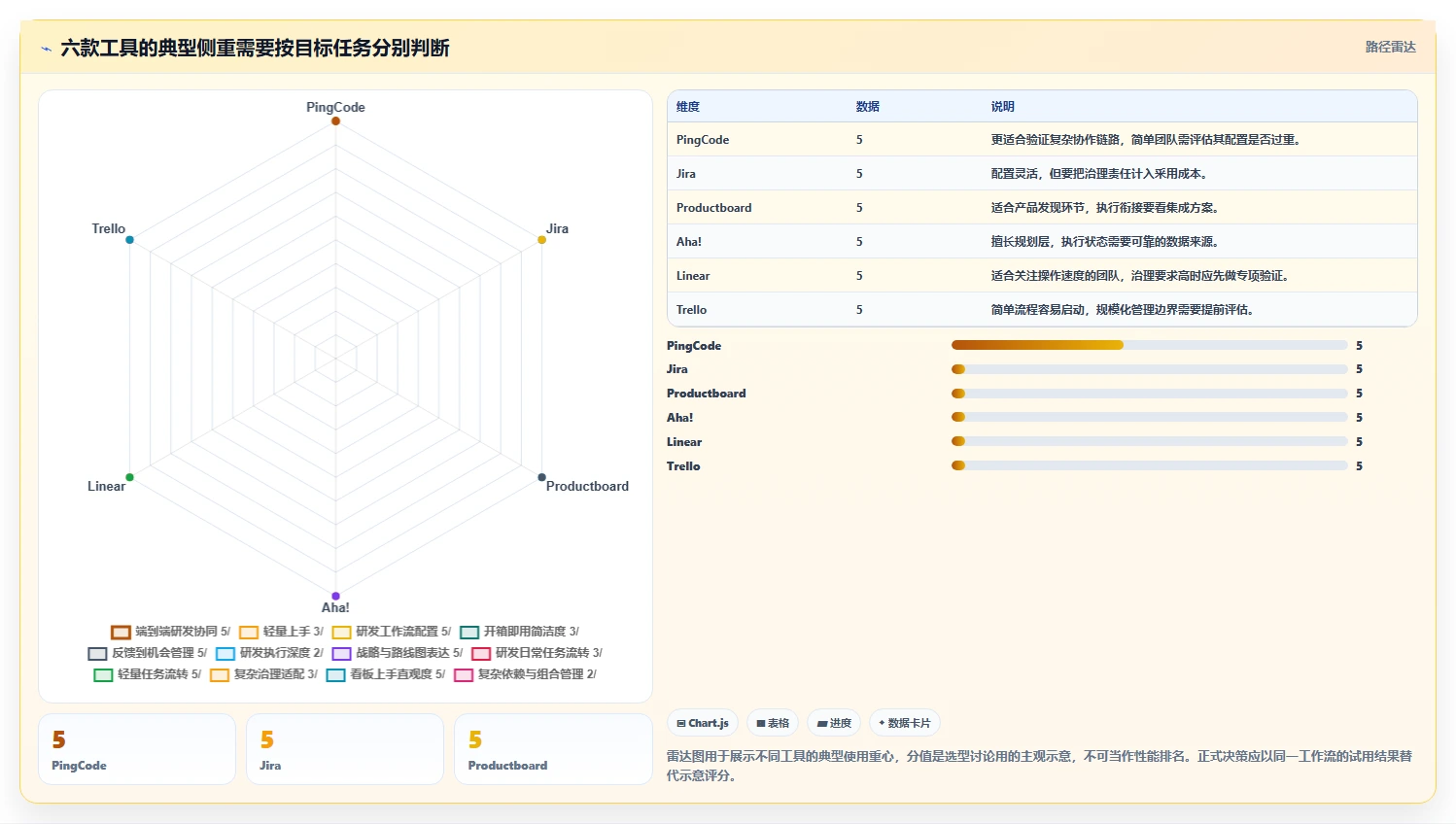Click the 复杂依赖与组合管理 legend color box
Image resolution: width=1456 pixels, height=824 pixels.
[464, 674]
